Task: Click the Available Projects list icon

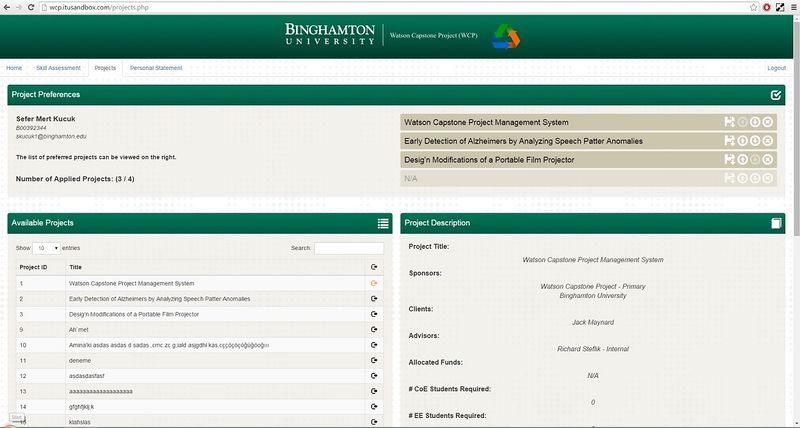Action: [x=383, y=223]
